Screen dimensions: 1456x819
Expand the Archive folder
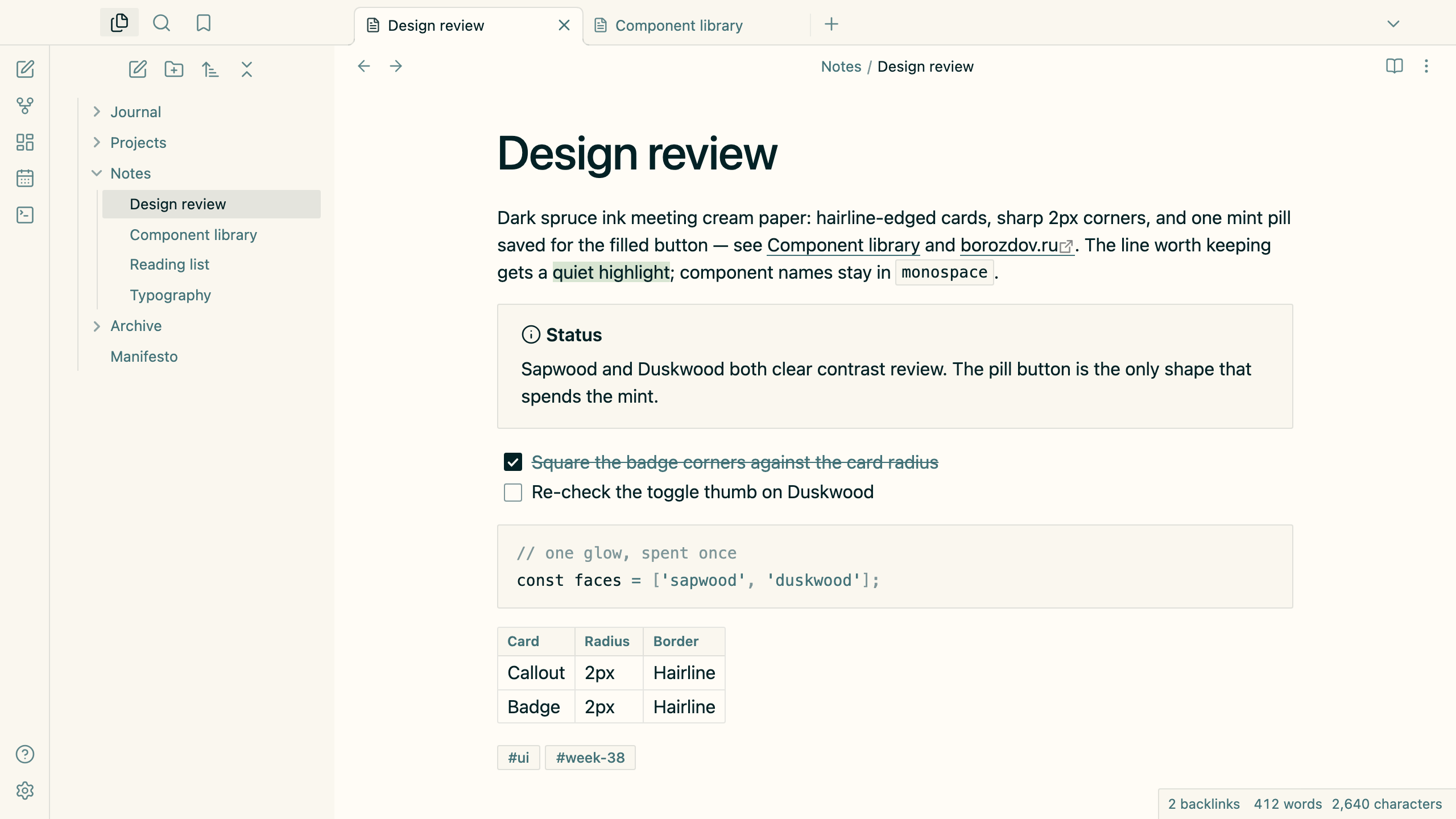97,326
